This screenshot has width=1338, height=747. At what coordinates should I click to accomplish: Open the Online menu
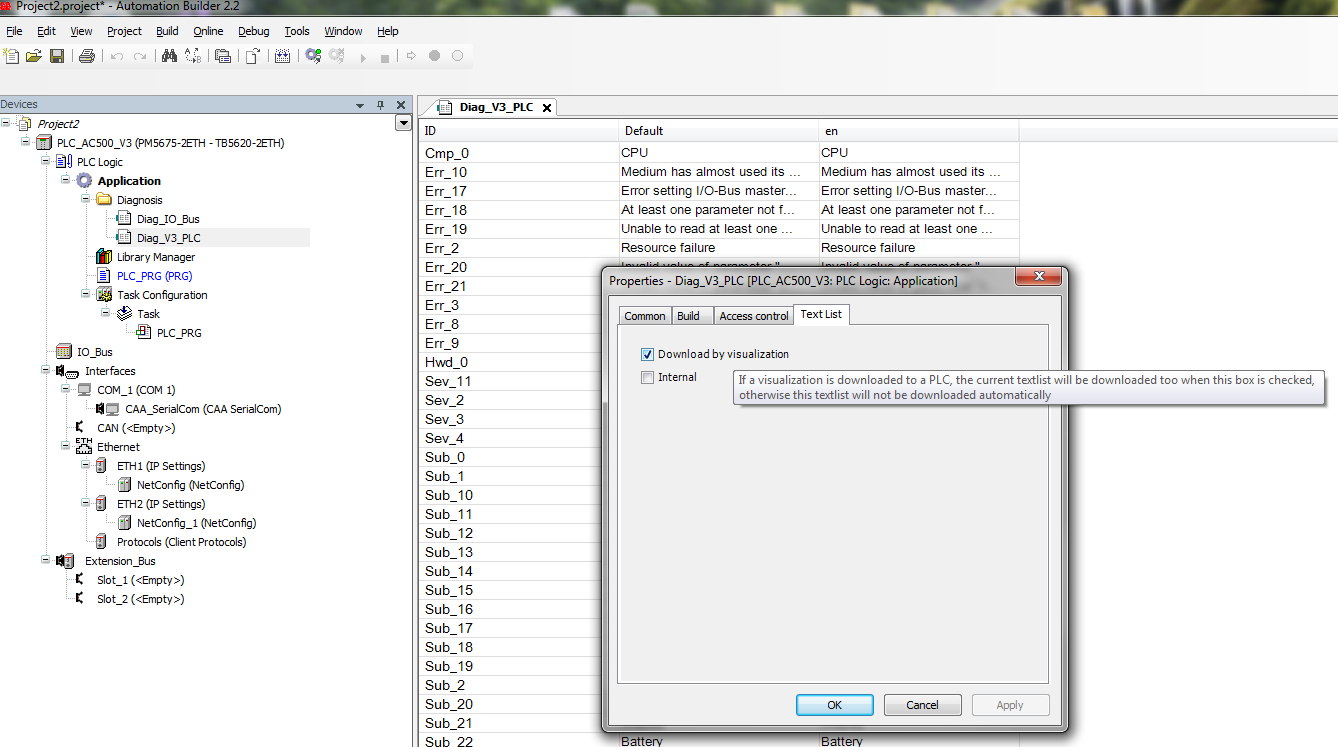(x=208, y=31)
